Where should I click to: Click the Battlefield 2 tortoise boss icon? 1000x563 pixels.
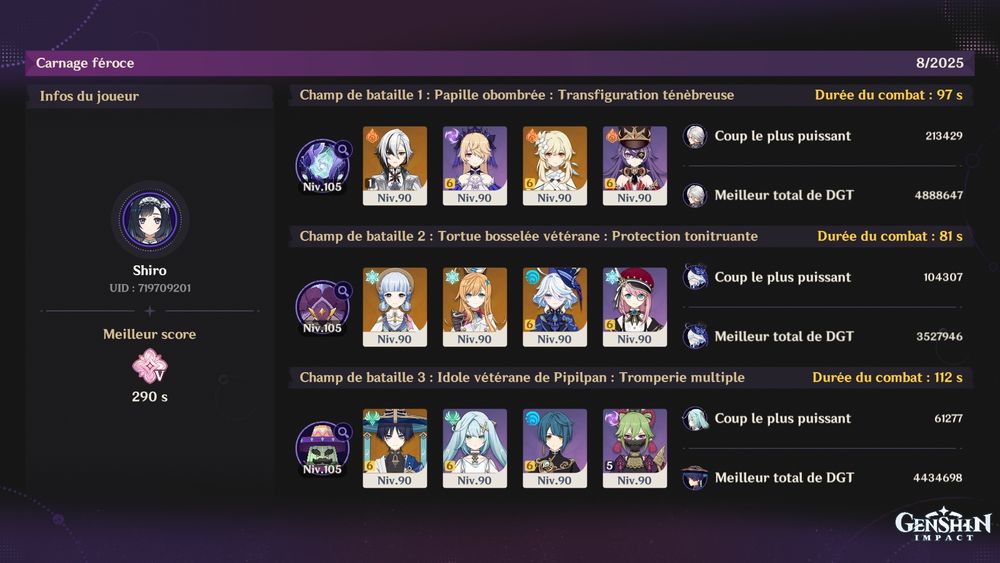coord(323,307)
